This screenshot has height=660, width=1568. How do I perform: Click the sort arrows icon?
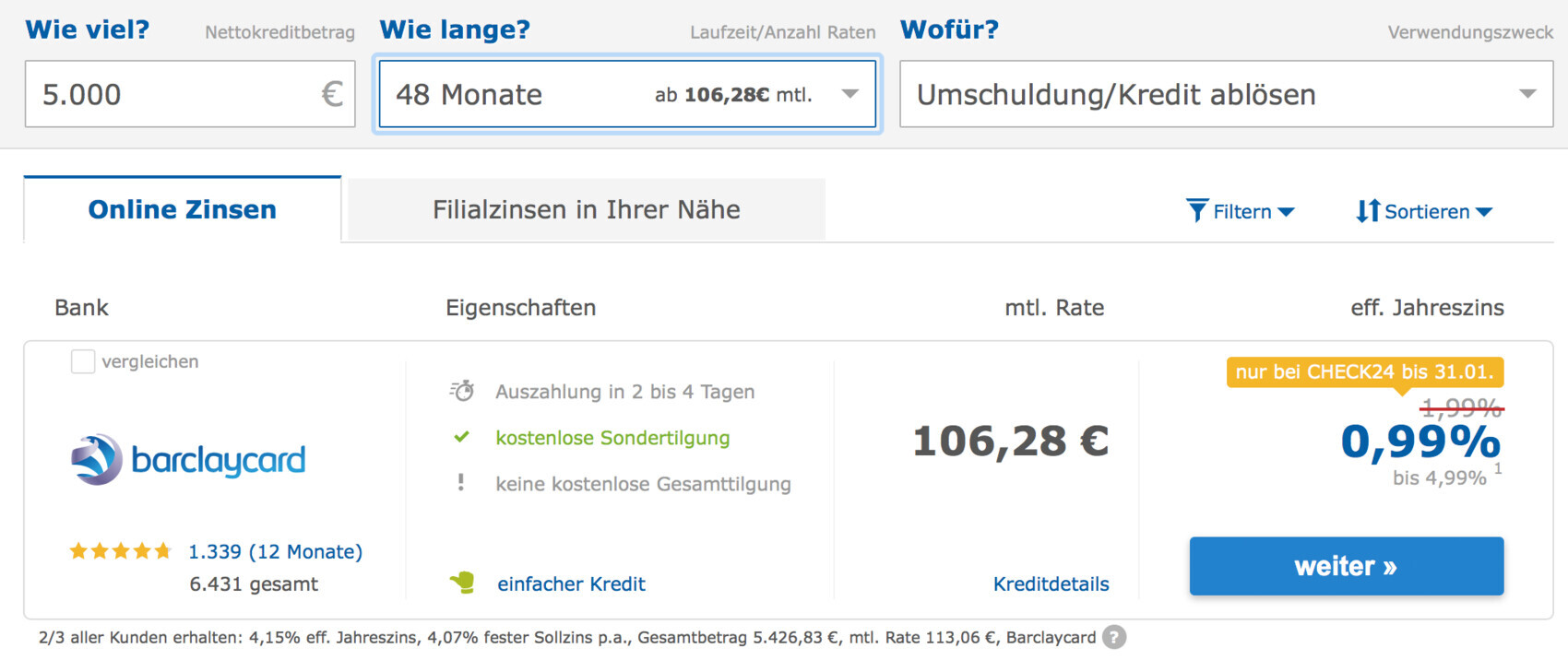(1368, 211)
